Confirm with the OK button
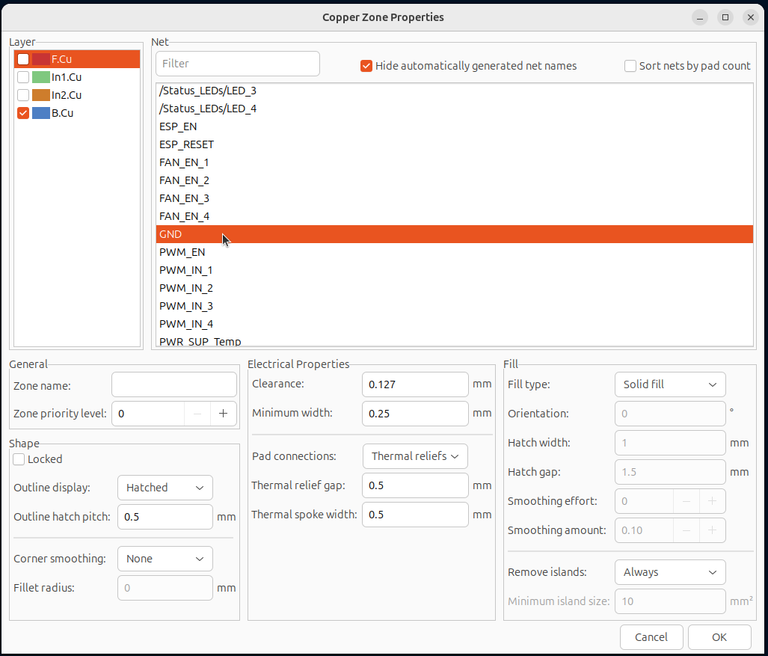This screenshot has height=656, width=768. [x=719, y=637]
